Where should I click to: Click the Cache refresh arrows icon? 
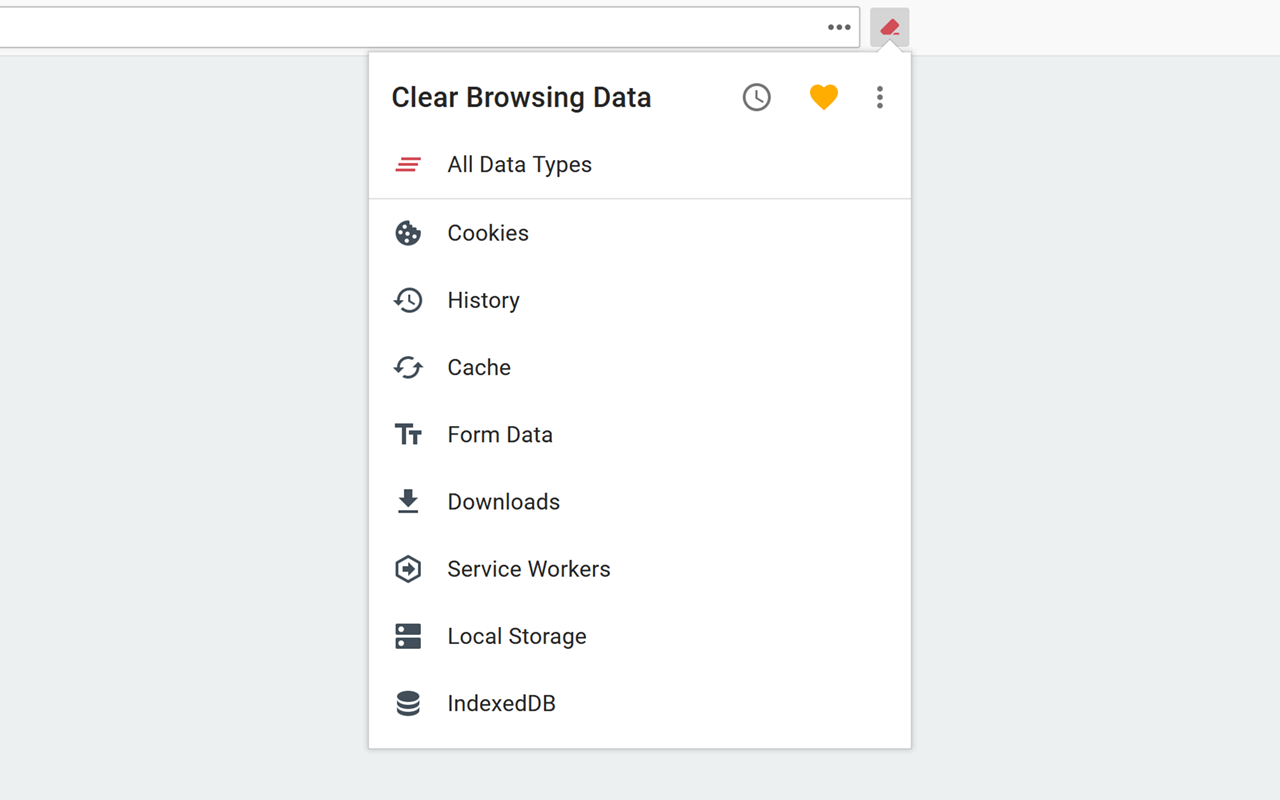click(408, 368)
